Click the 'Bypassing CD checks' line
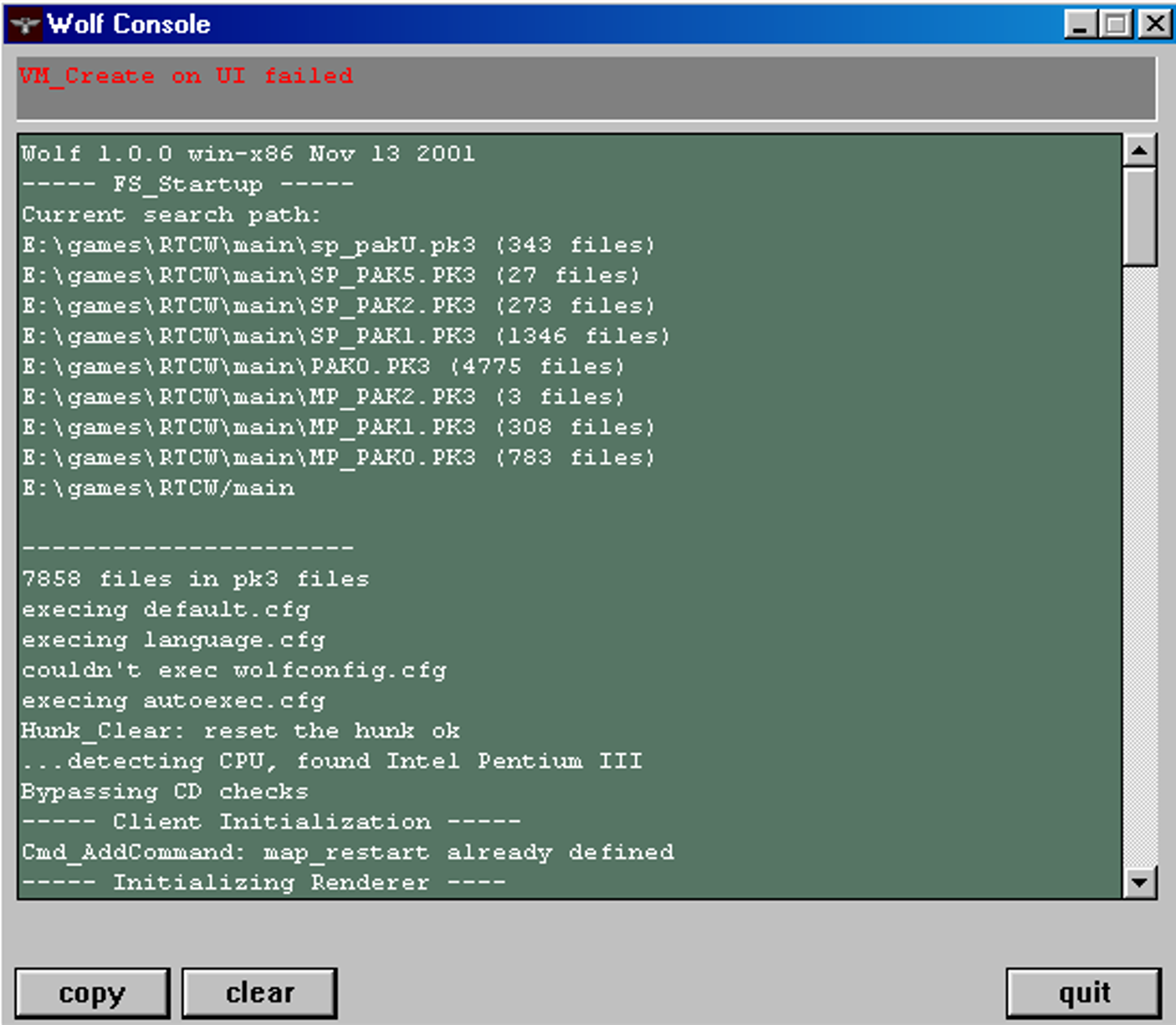 click(x=165, y=792)
